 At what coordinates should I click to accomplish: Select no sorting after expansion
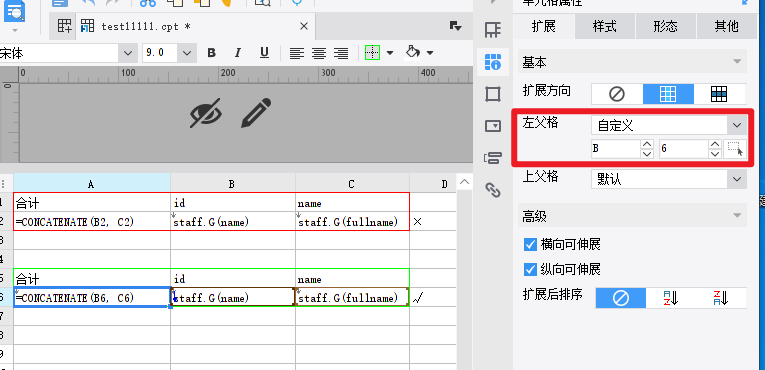621,298
